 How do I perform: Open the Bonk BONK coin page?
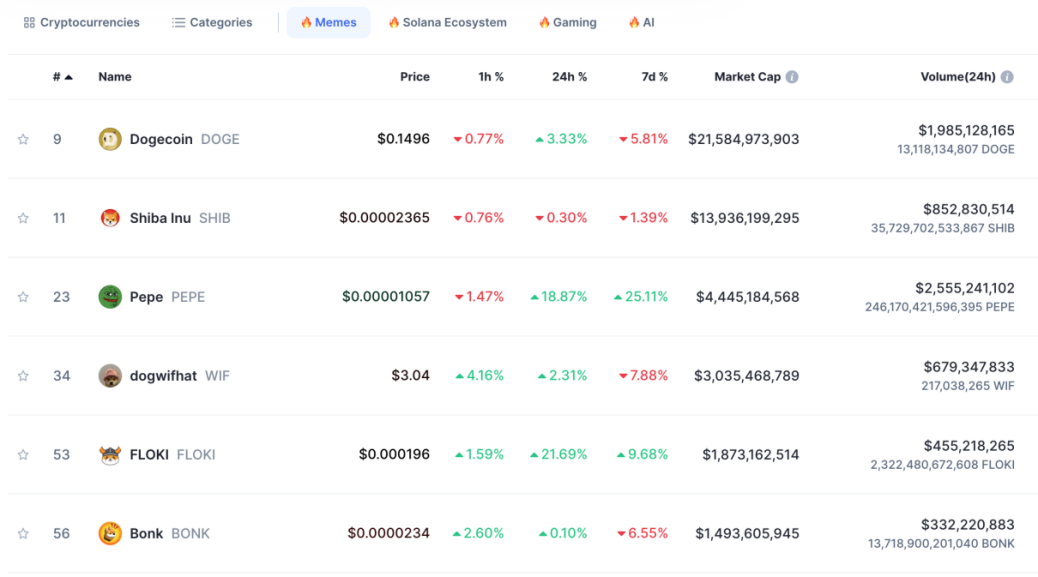click(x=169, y=533)
